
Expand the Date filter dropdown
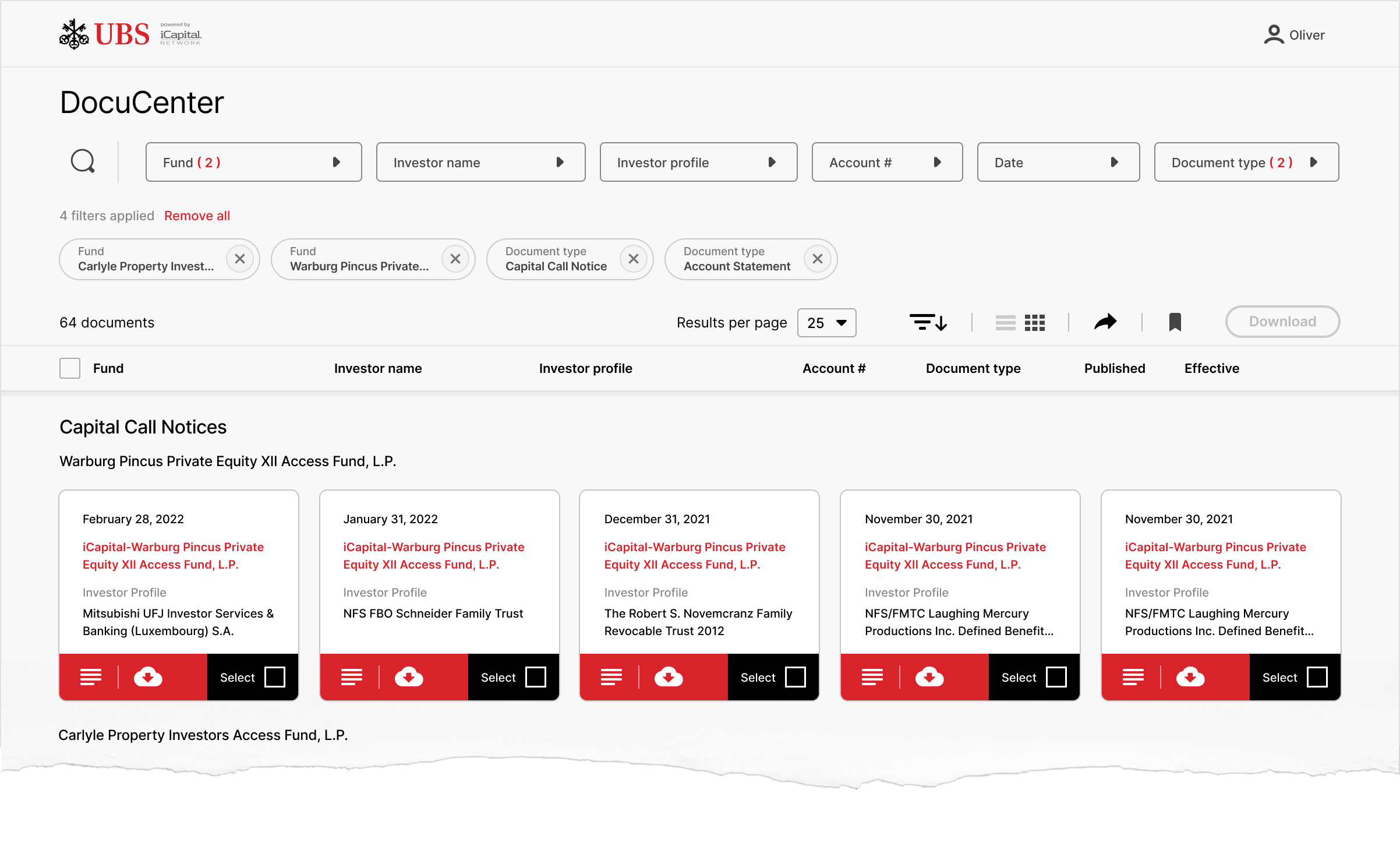coord(1059,162)
